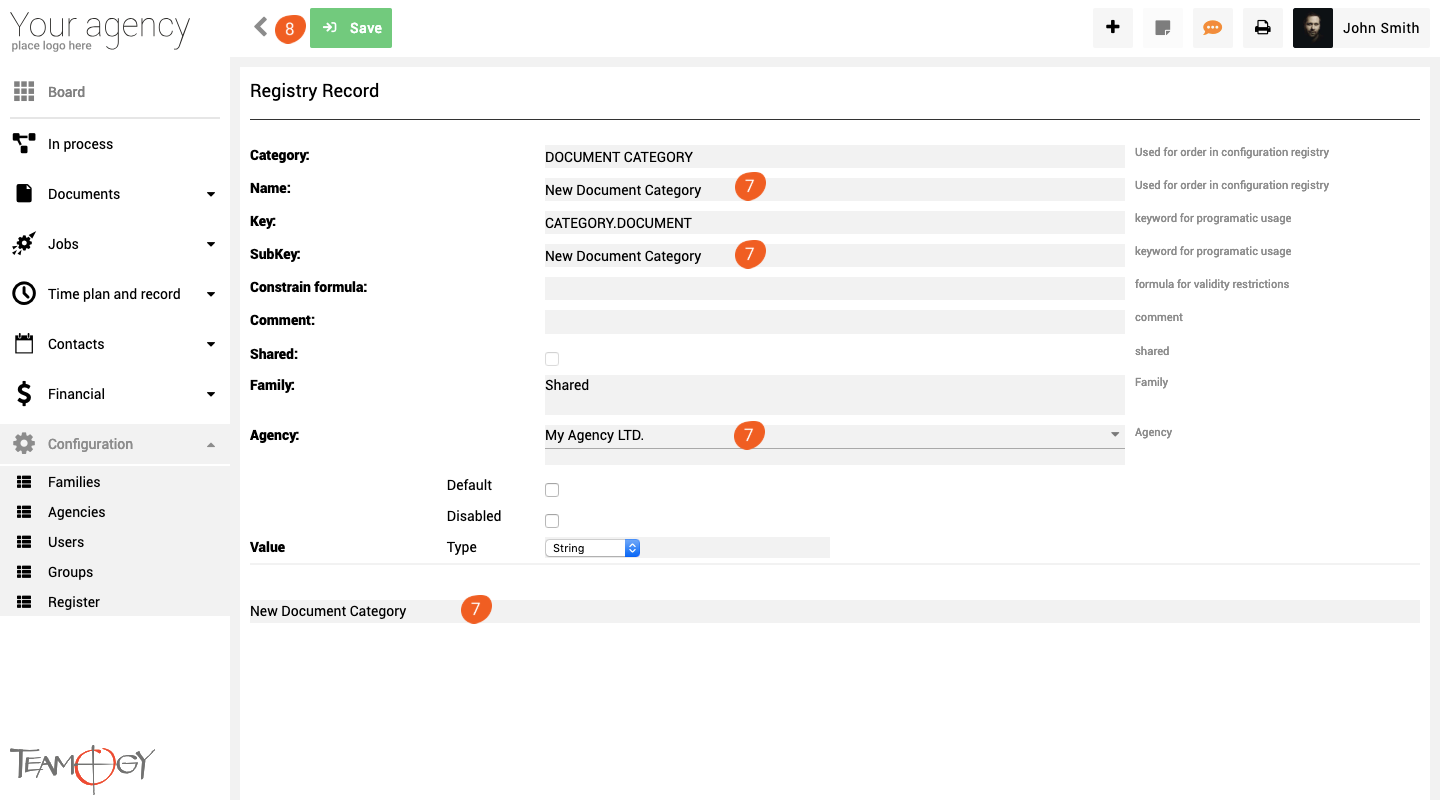Enable the Default checkbox
Screen dimensions: 1440x800
552,490
